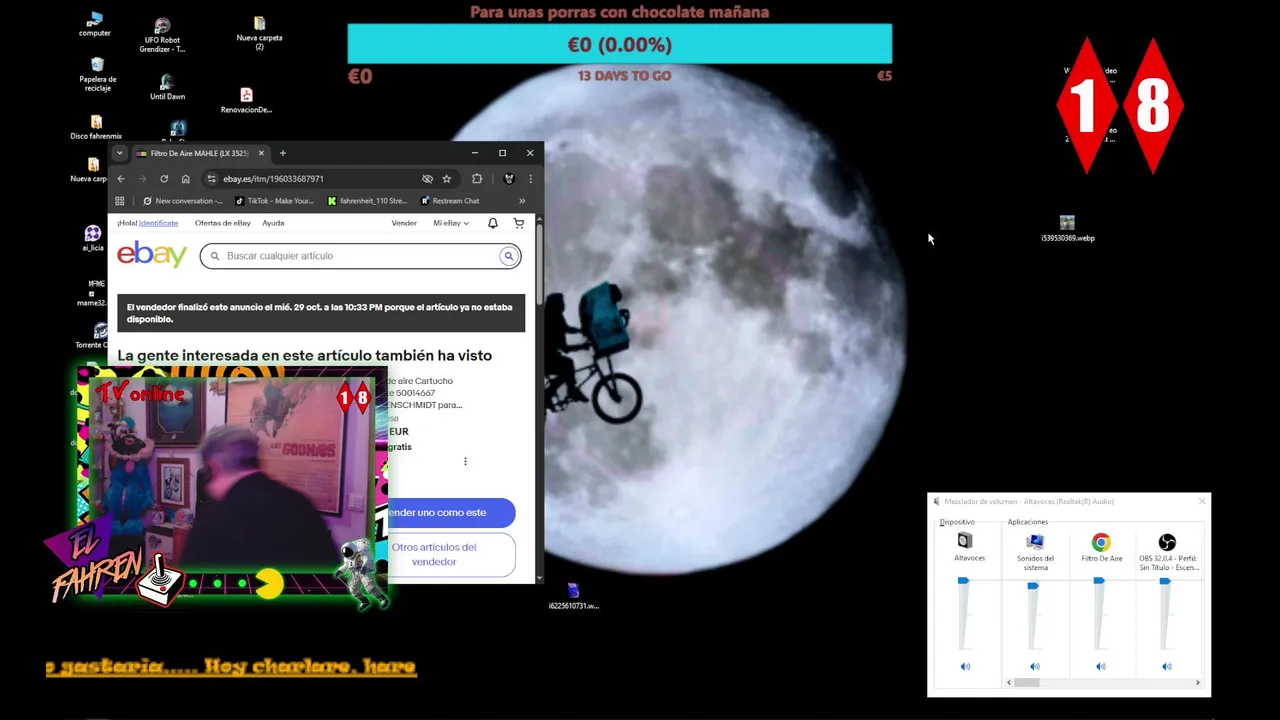Open the Disco fahrenmix folder
1280x720 pixels.
[96, 127]
